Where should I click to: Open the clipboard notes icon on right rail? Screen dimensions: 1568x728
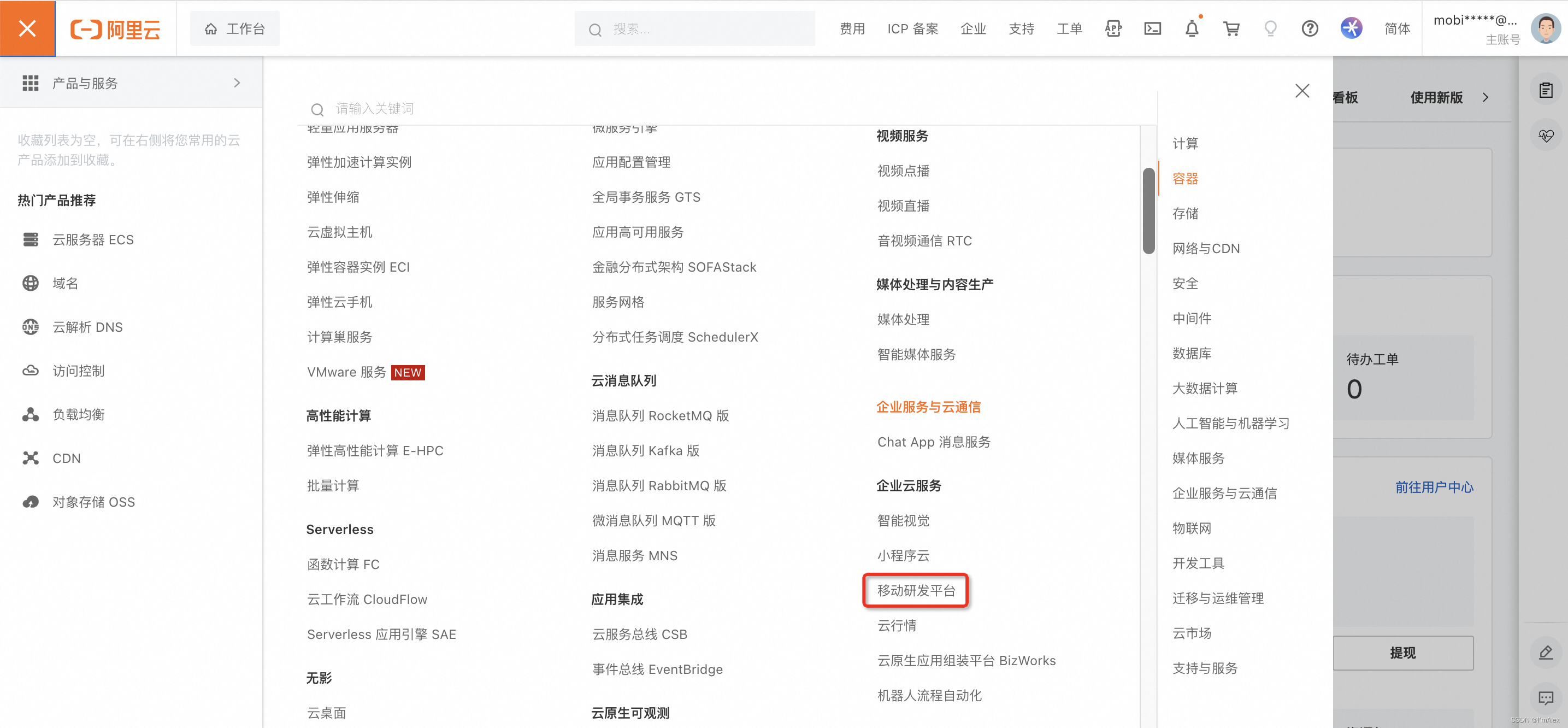pos(1546,91)
